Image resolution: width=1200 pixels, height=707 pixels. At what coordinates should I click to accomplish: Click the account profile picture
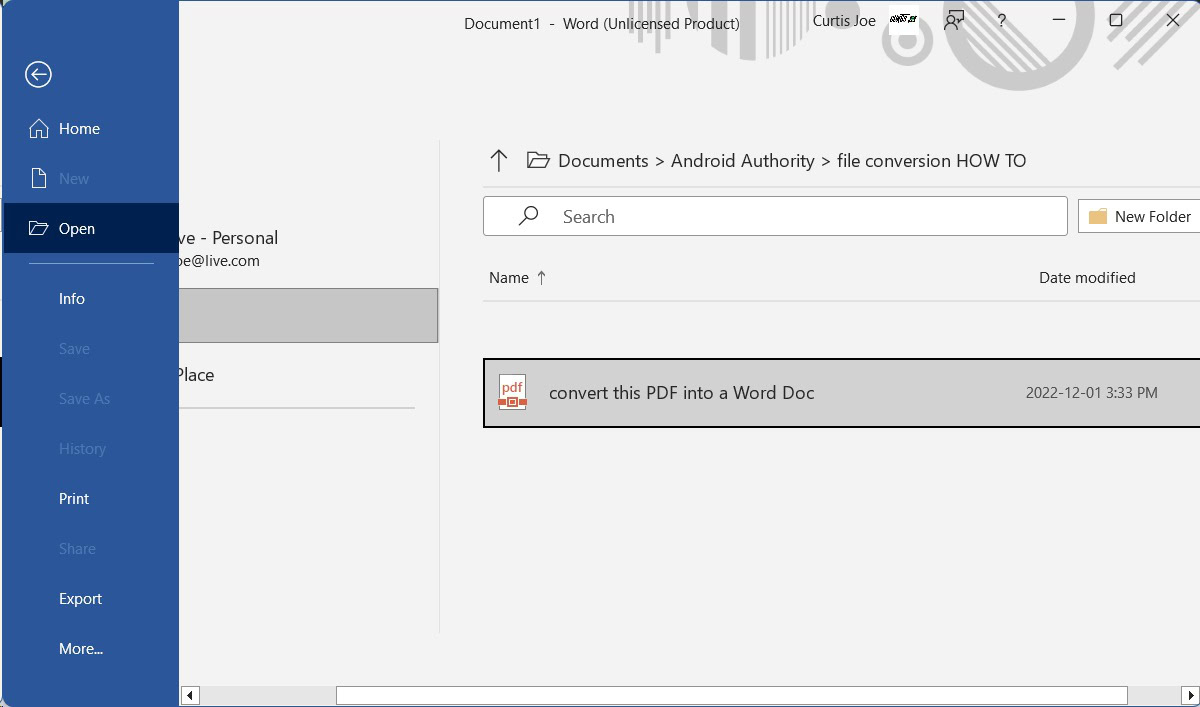tap(903, 20)
